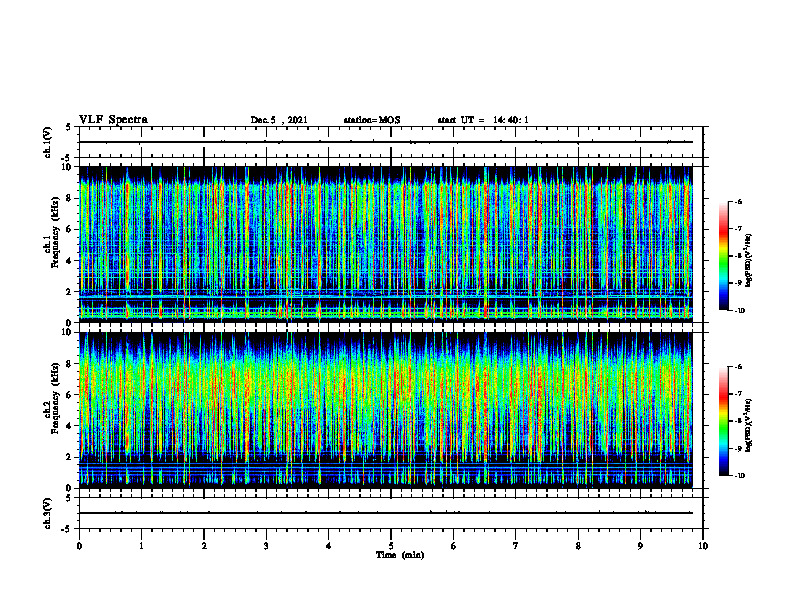Click the ch.1 frequency axis "8" tick label
792x612 pixels.
(x=69, y=198)
